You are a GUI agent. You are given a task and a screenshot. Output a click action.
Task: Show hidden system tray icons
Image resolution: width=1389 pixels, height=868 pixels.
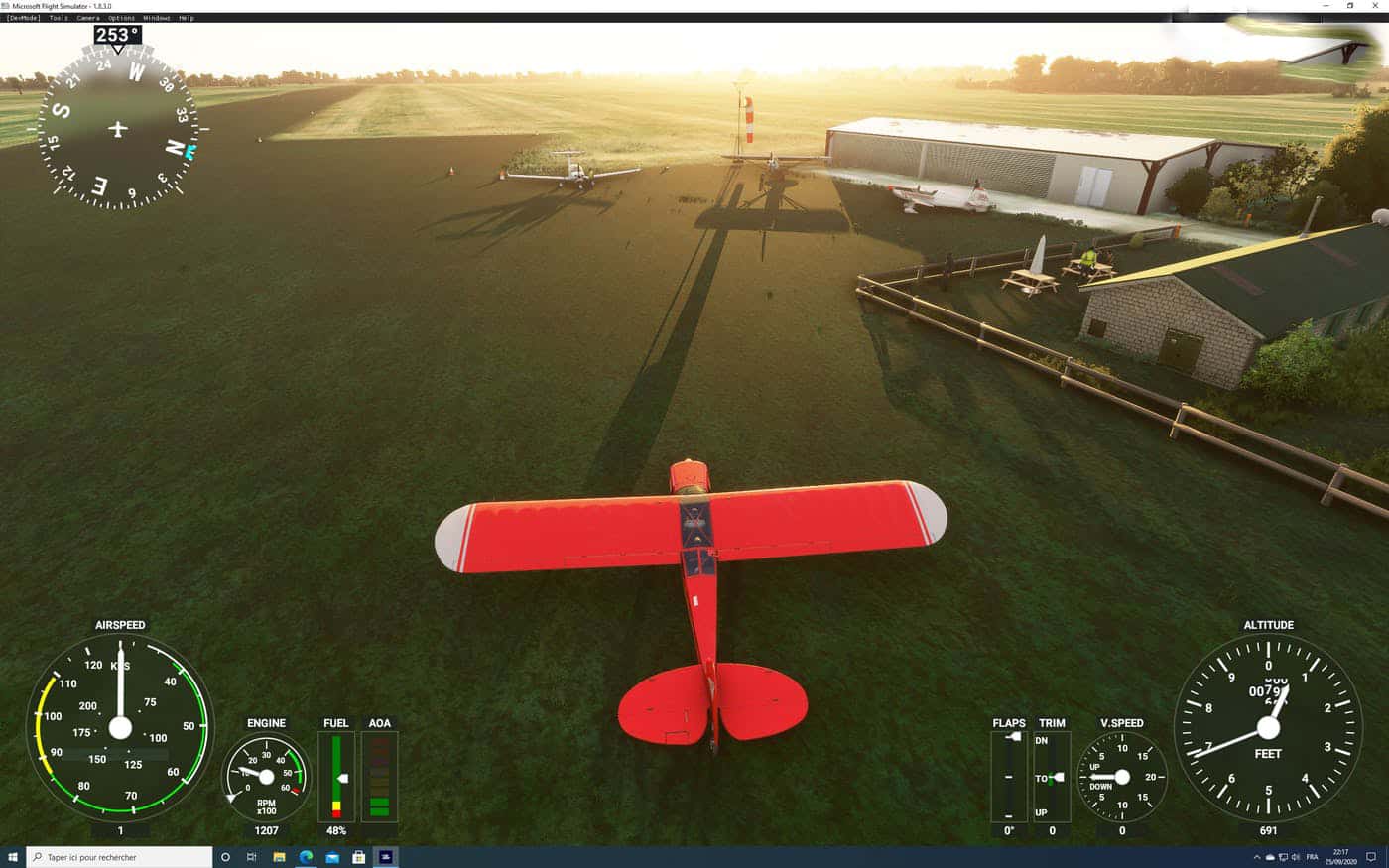coord(1257,857)
